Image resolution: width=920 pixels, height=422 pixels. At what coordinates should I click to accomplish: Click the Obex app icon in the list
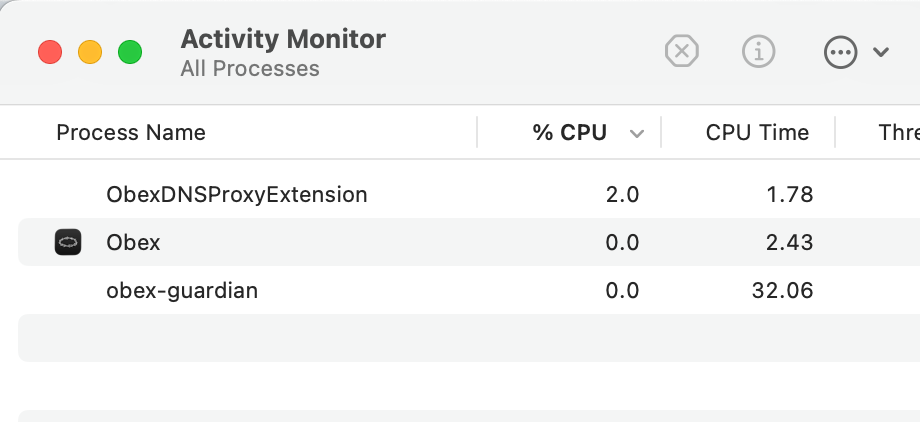click(68, 242)
